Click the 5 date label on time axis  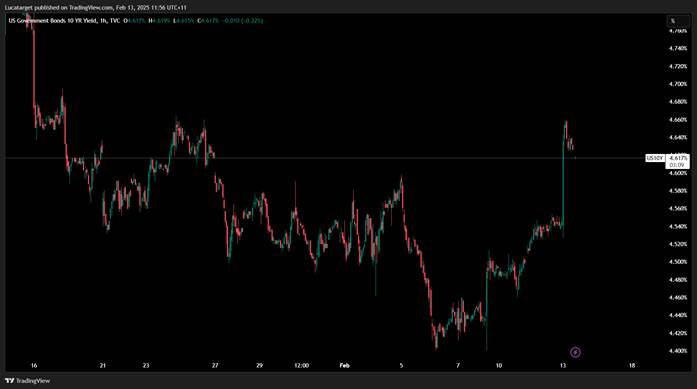(x=401, y=365)
